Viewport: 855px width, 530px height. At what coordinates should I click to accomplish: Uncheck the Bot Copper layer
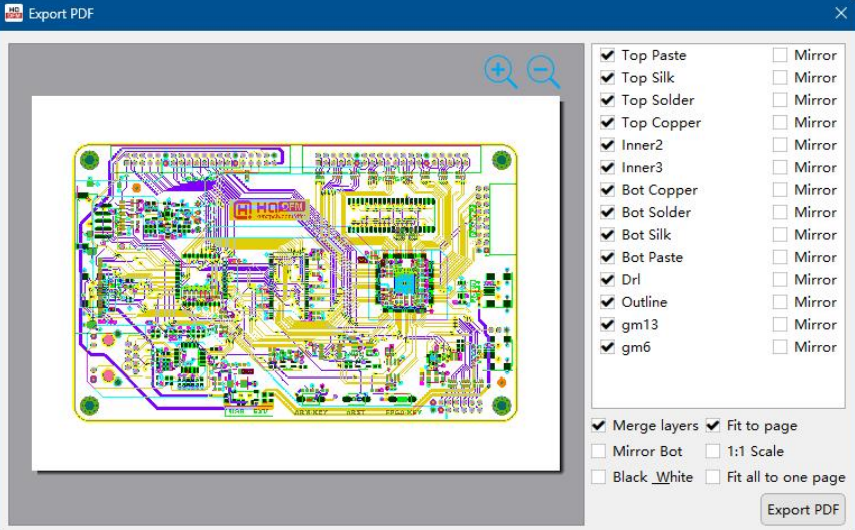pyautogui.click(x=607, y=190)
